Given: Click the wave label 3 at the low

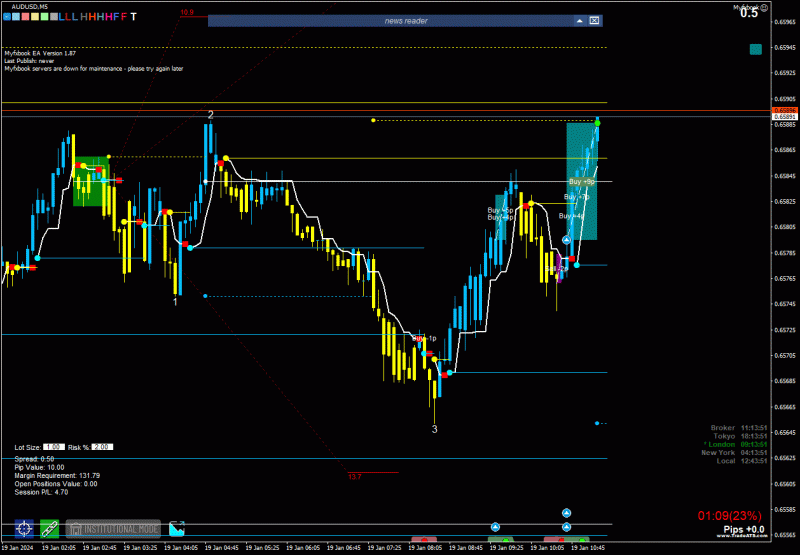Looking at the screenshot, I should 434,429.
